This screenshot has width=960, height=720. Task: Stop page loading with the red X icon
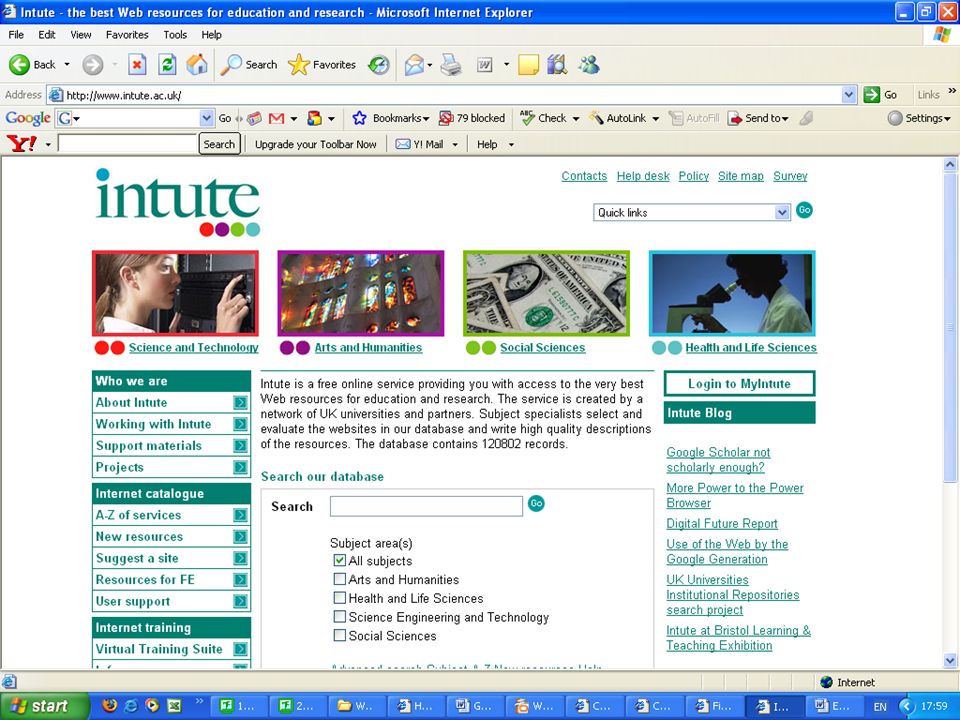point(137,64)
